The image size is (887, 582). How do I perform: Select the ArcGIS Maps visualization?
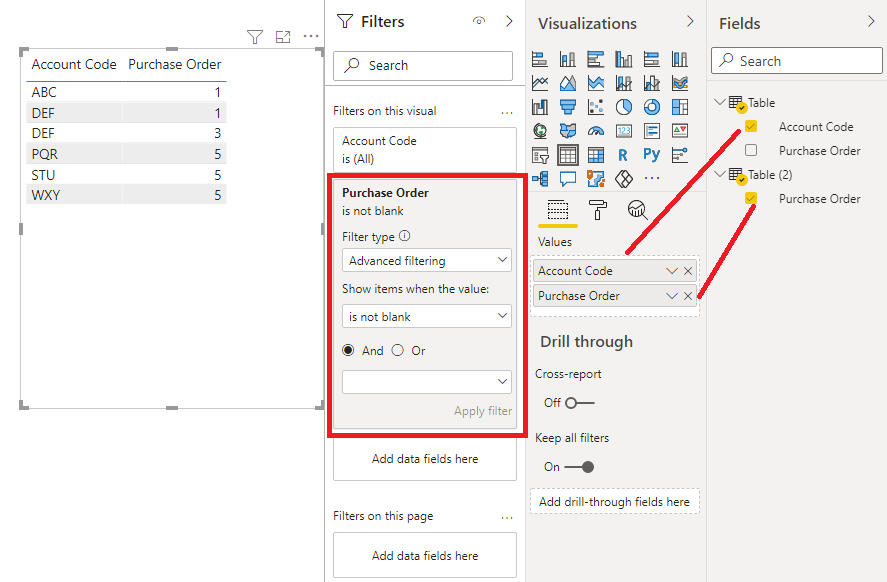596,179
